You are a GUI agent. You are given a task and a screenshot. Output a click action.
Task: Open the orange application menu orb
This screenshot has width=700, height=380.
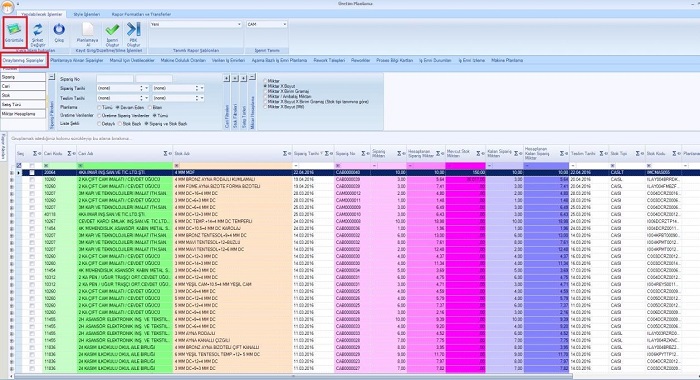coord(8,6)
